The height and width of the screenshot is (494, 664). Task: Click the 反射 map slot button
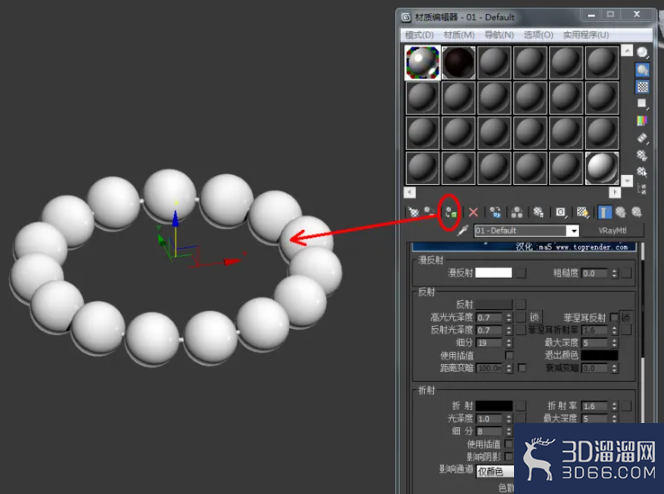click(521, 304)
